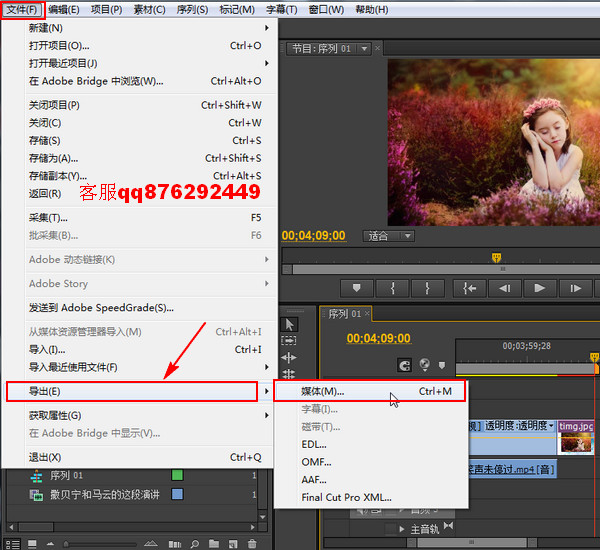Open the 窗口(W) menu in menu bar
The width and height of the screenshot is (600, 550).
(x=325, y=9)
